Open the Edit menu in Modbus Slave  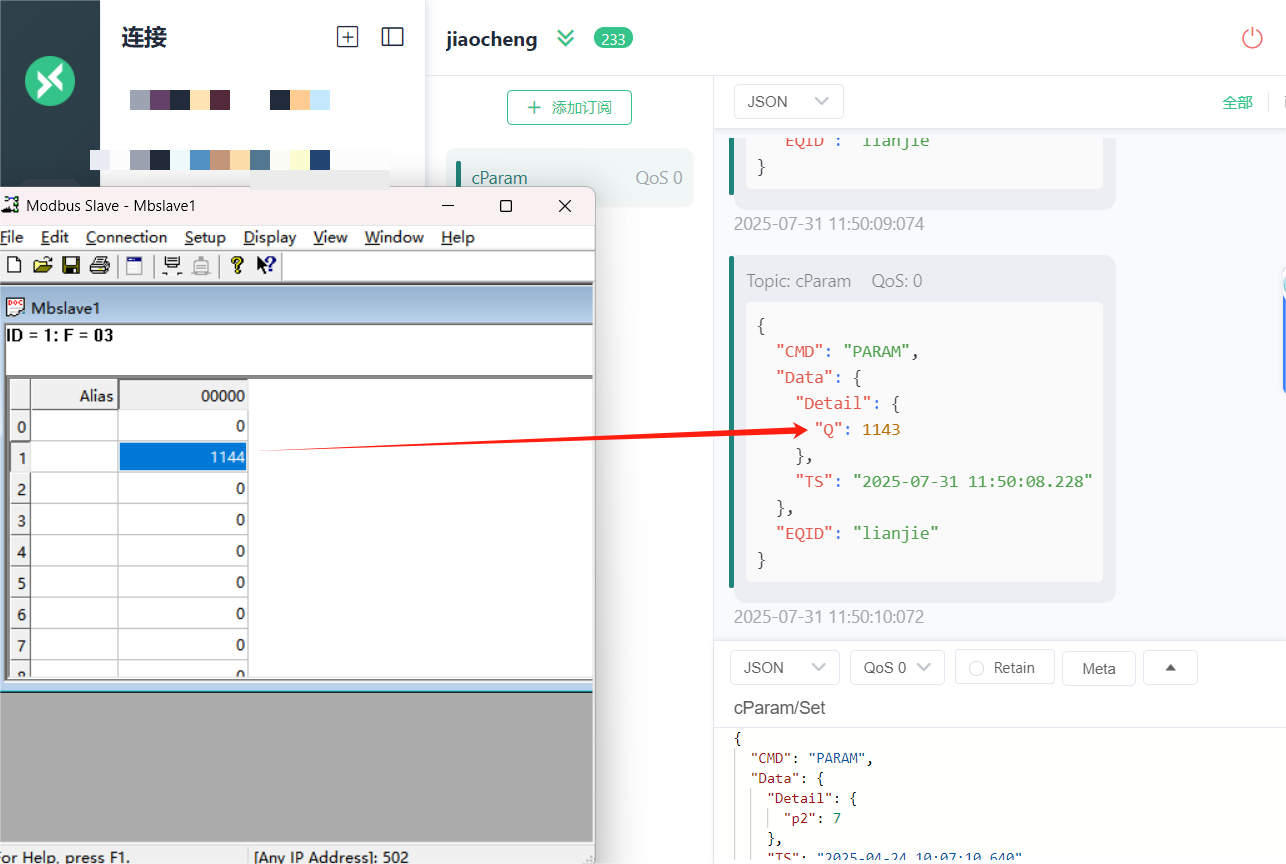pyautogui.click(x=55, y=237)
